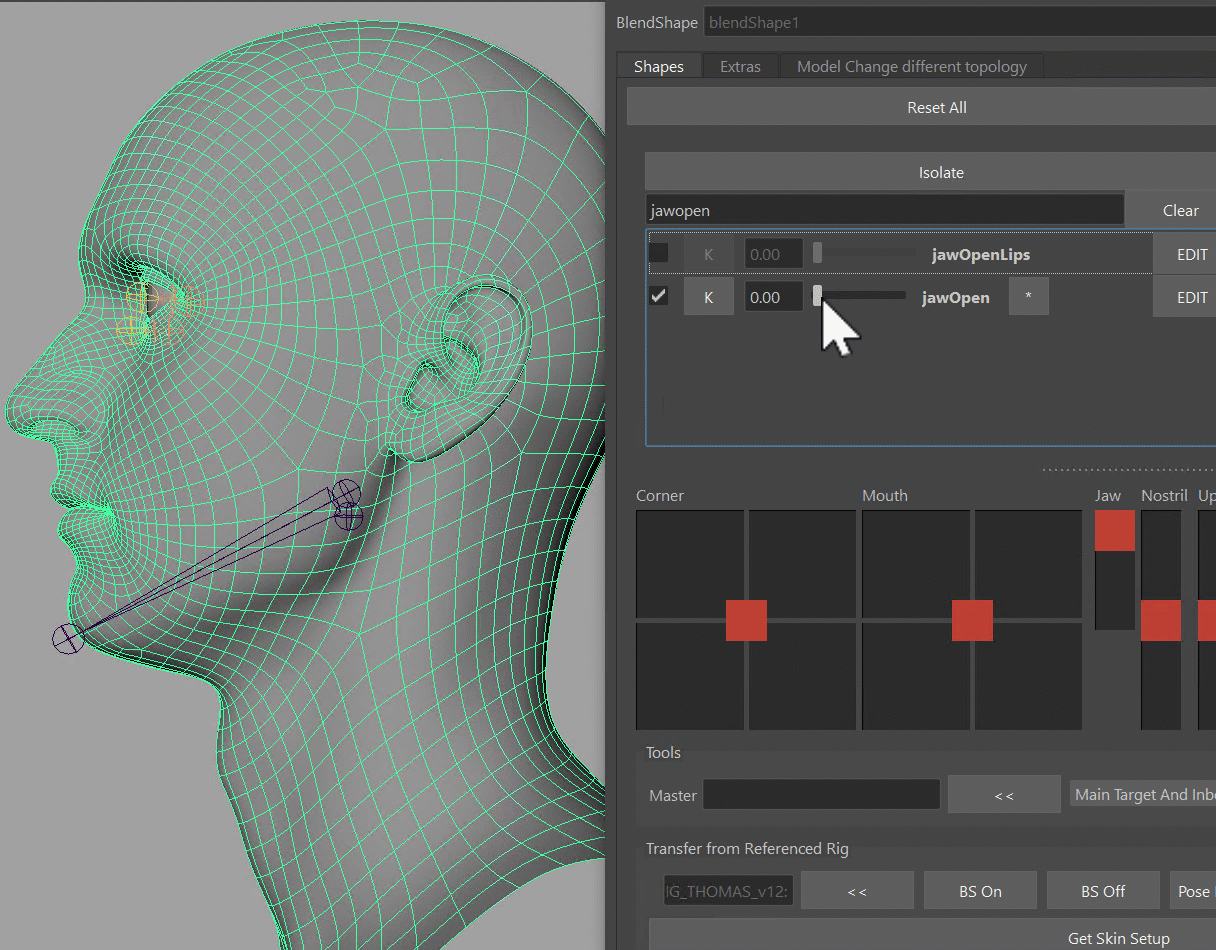Switch to the Shapes tab

point(659,66)
